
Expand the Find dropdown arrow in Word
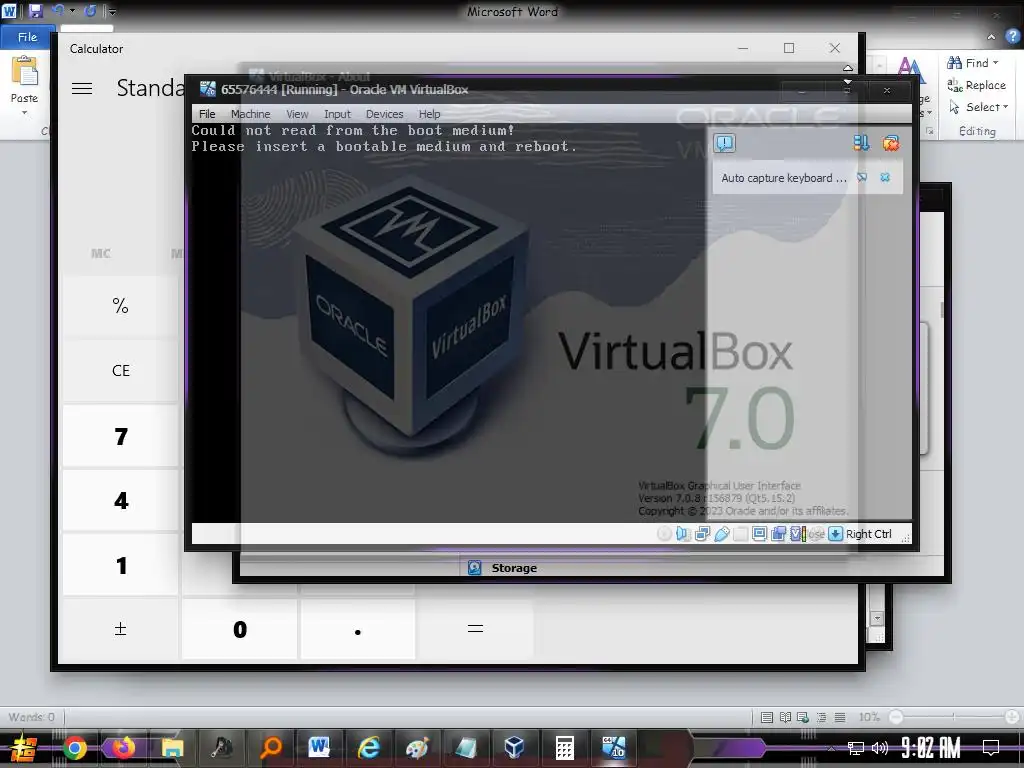point(995,63)
